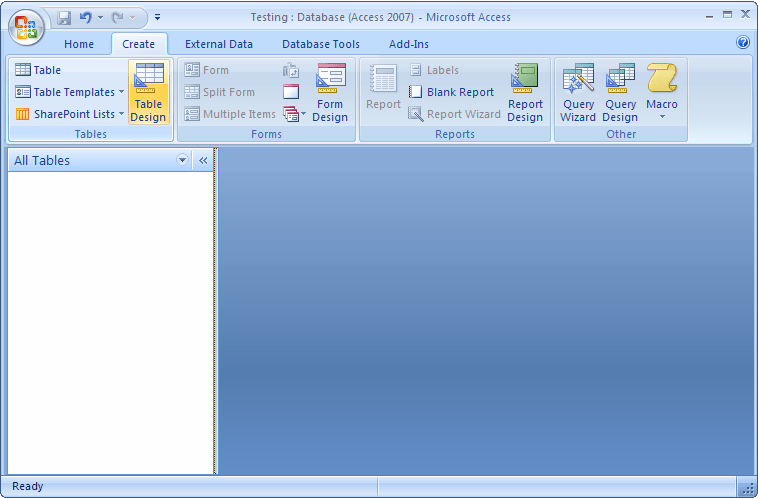Click the All Tables header title
Image resolution: width=758 pixels, height=498 pixels.
click(x=42, y=161)
